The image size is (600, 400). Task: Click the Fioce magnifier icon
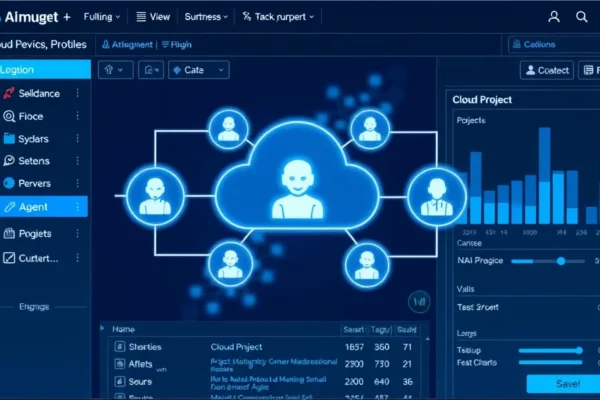pyautogui.click(x=9, y=116)
